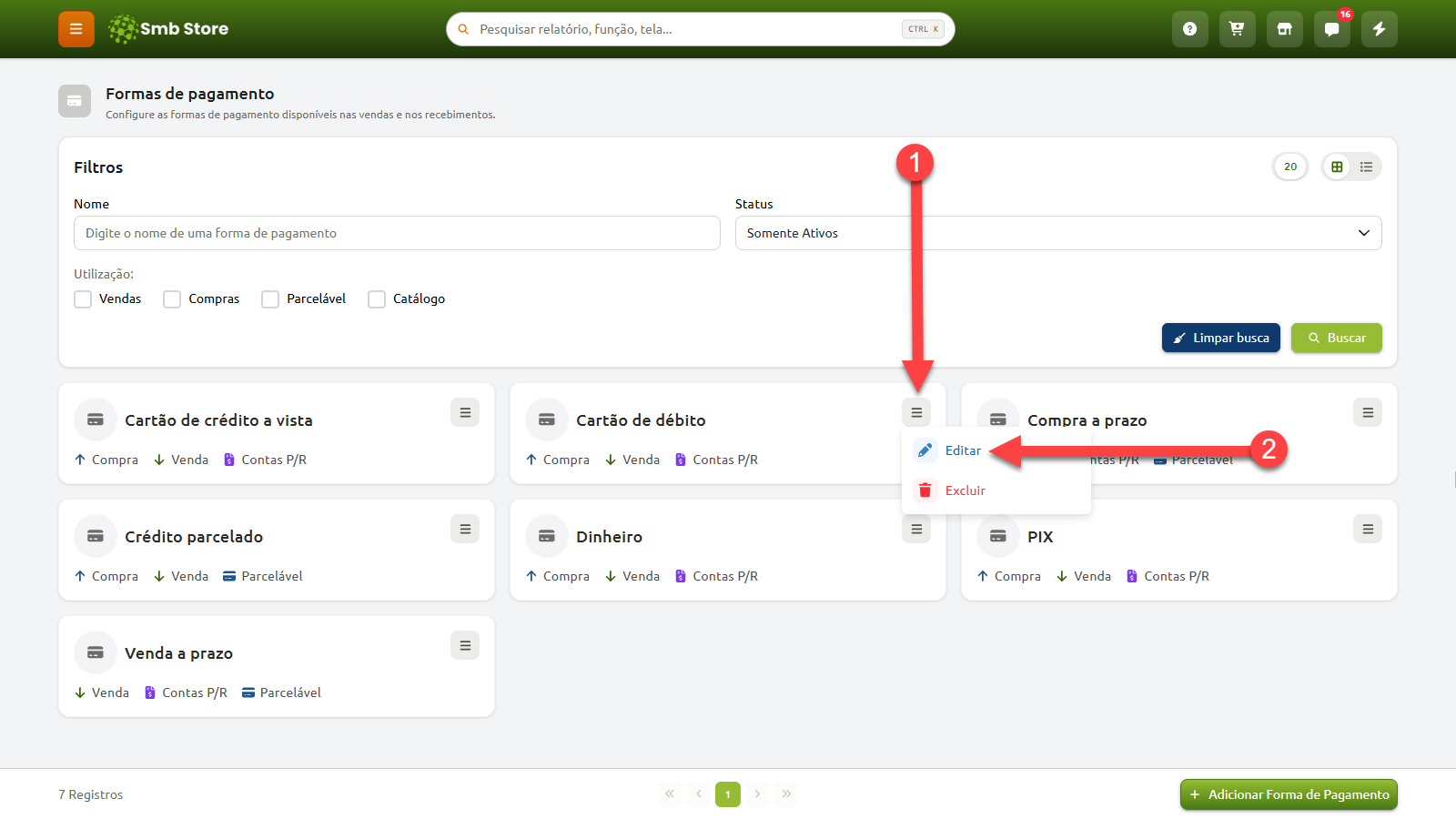Switch to list view layout

1366,167
